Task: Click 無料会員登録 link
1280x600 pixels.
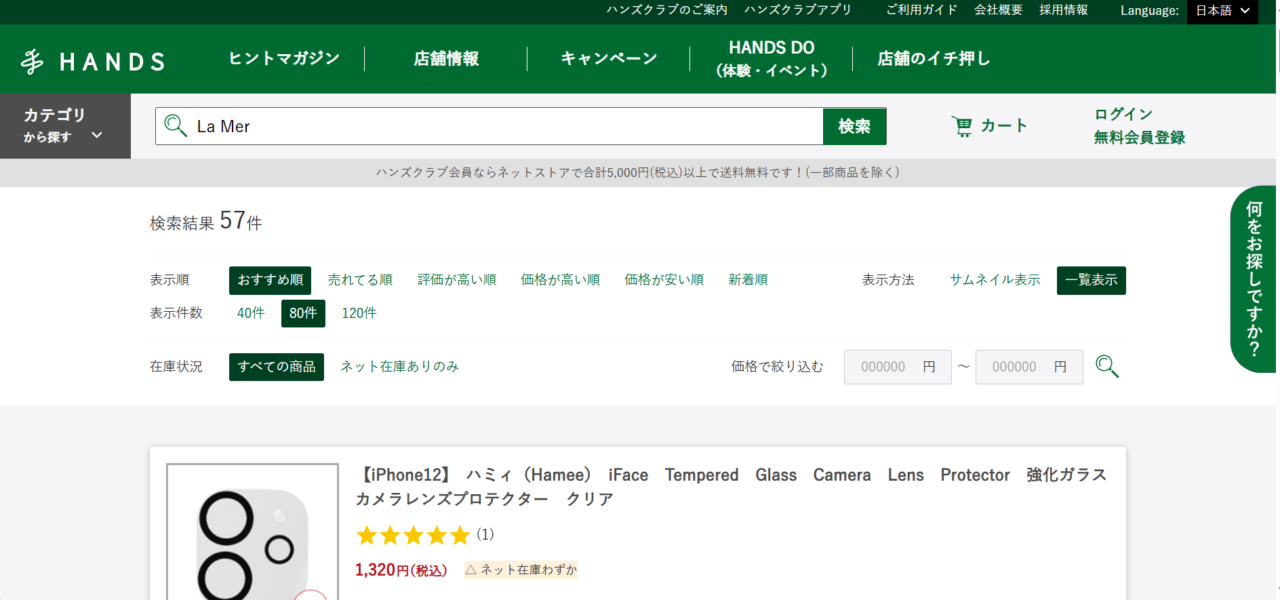Action: pyautogui.click(x=1140, y=138)
